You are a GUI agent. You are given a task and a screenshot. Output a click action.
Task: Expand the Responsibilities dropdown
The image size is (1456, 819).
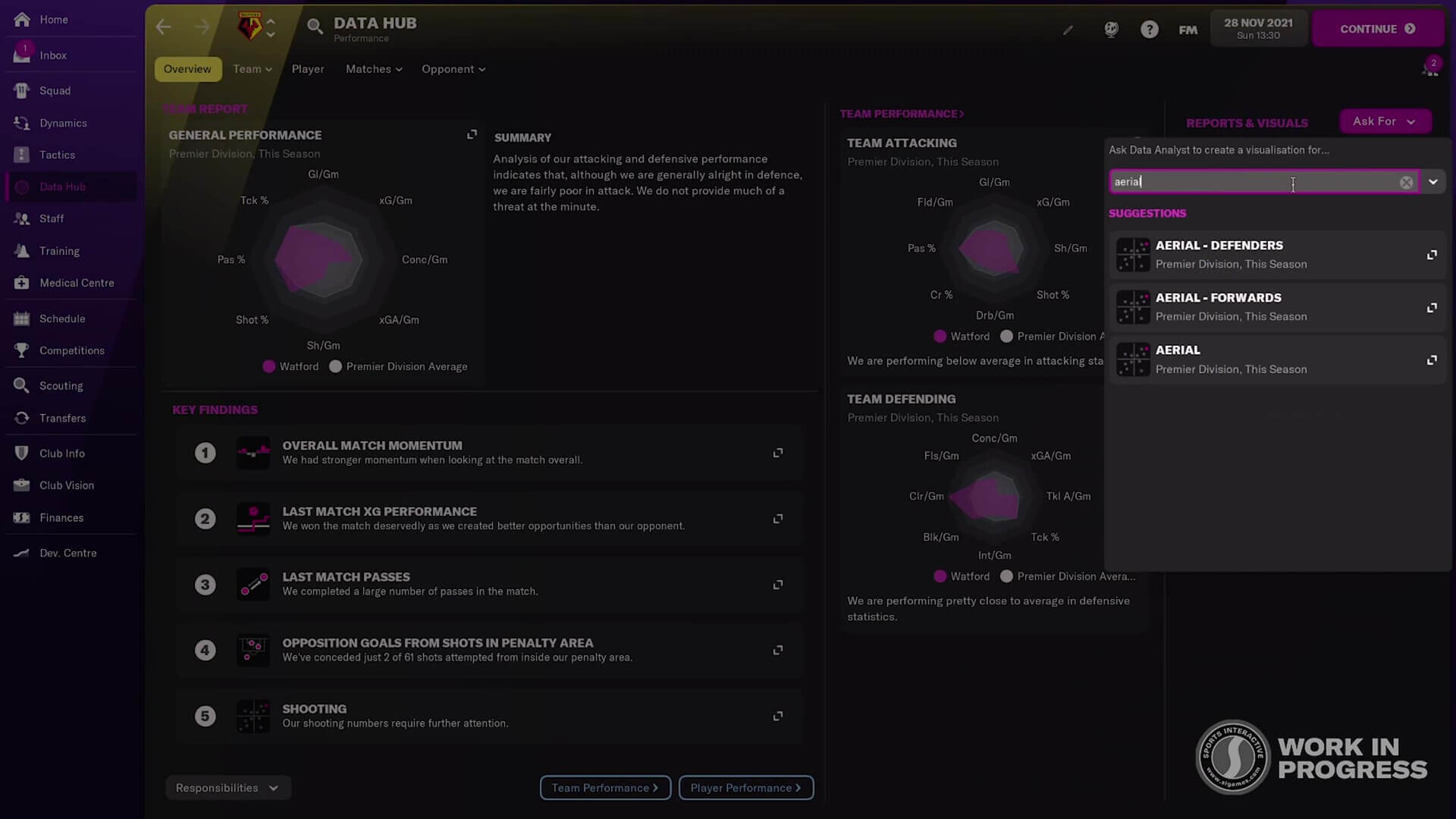227,788
